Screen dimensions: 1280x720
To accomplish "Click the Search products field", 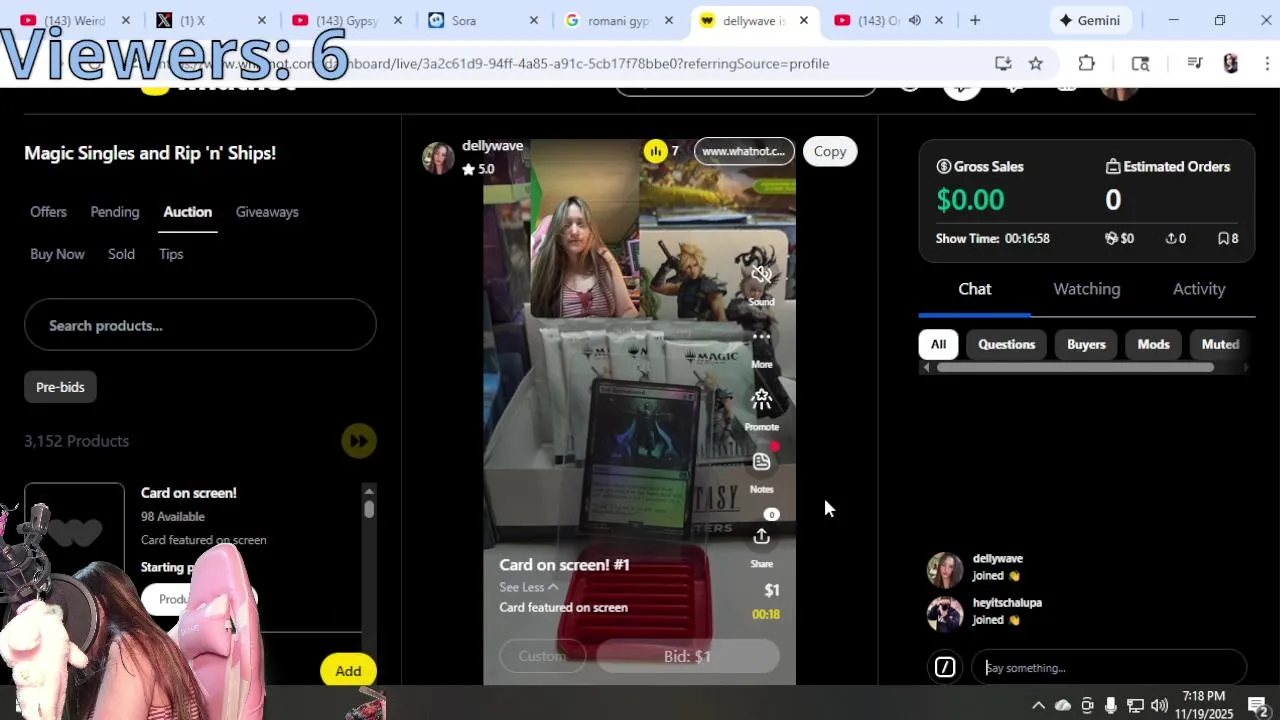I will point(200,325).
